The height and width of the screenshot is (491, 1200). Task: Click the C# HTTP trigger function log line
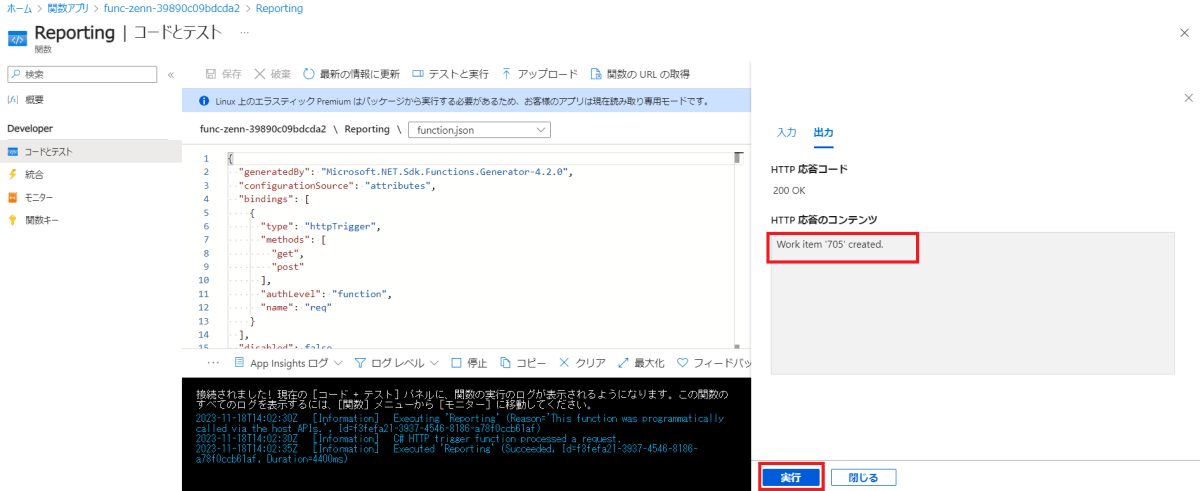coord(409,439)
